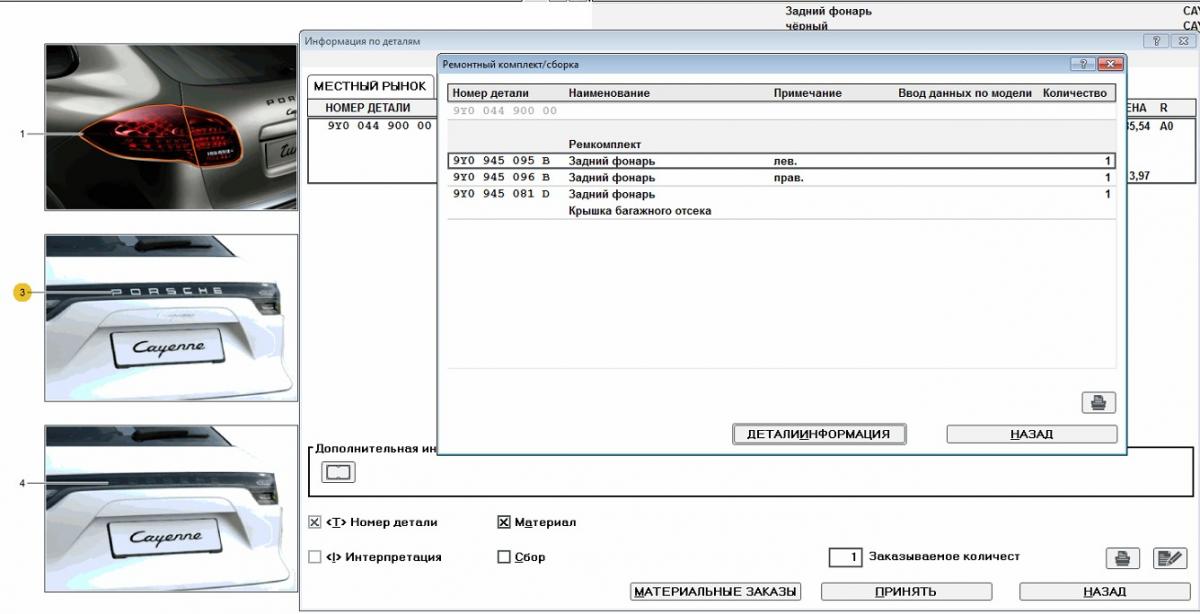Close the Ремонтный комплект/сборка dialog
This screenshot has width=1200, height=614.
[x=1110, y=64]
